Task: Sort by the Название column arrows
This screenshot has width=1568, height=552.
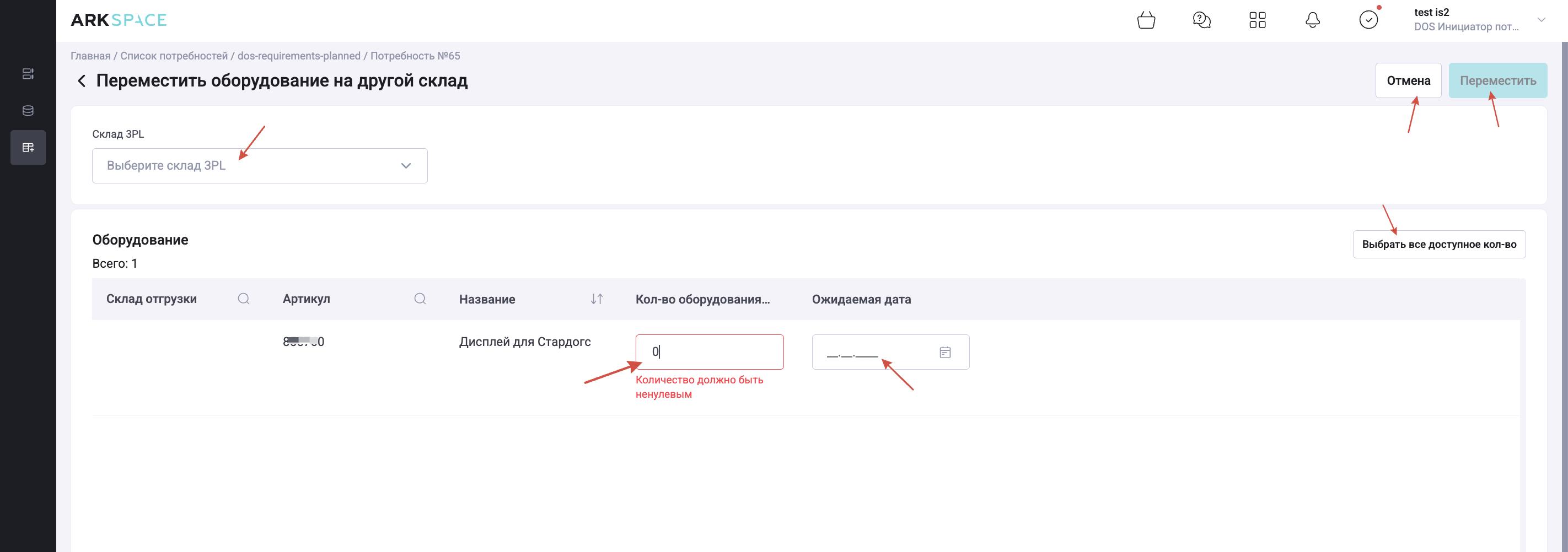Action: coord(597,299)
